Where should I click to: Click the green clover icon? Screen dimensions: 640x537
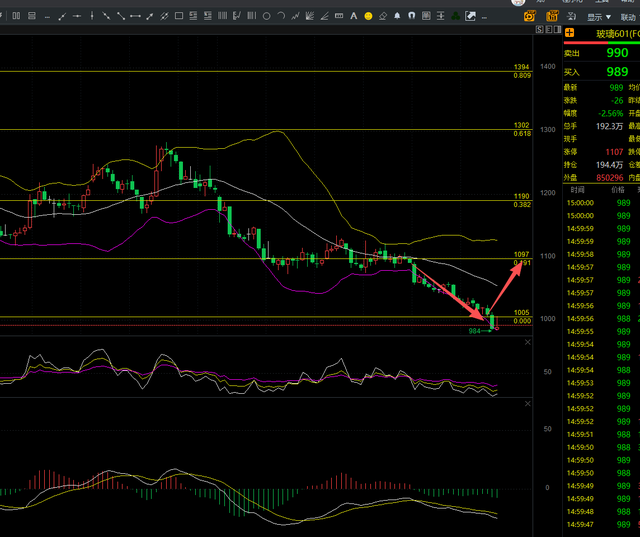[x=455, y=16]
